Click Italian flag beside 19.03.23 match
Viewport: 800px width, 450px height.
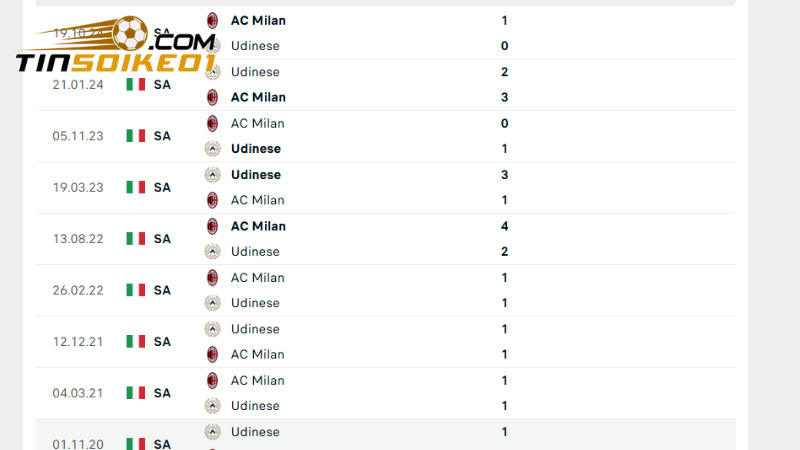tap(136, 187)
